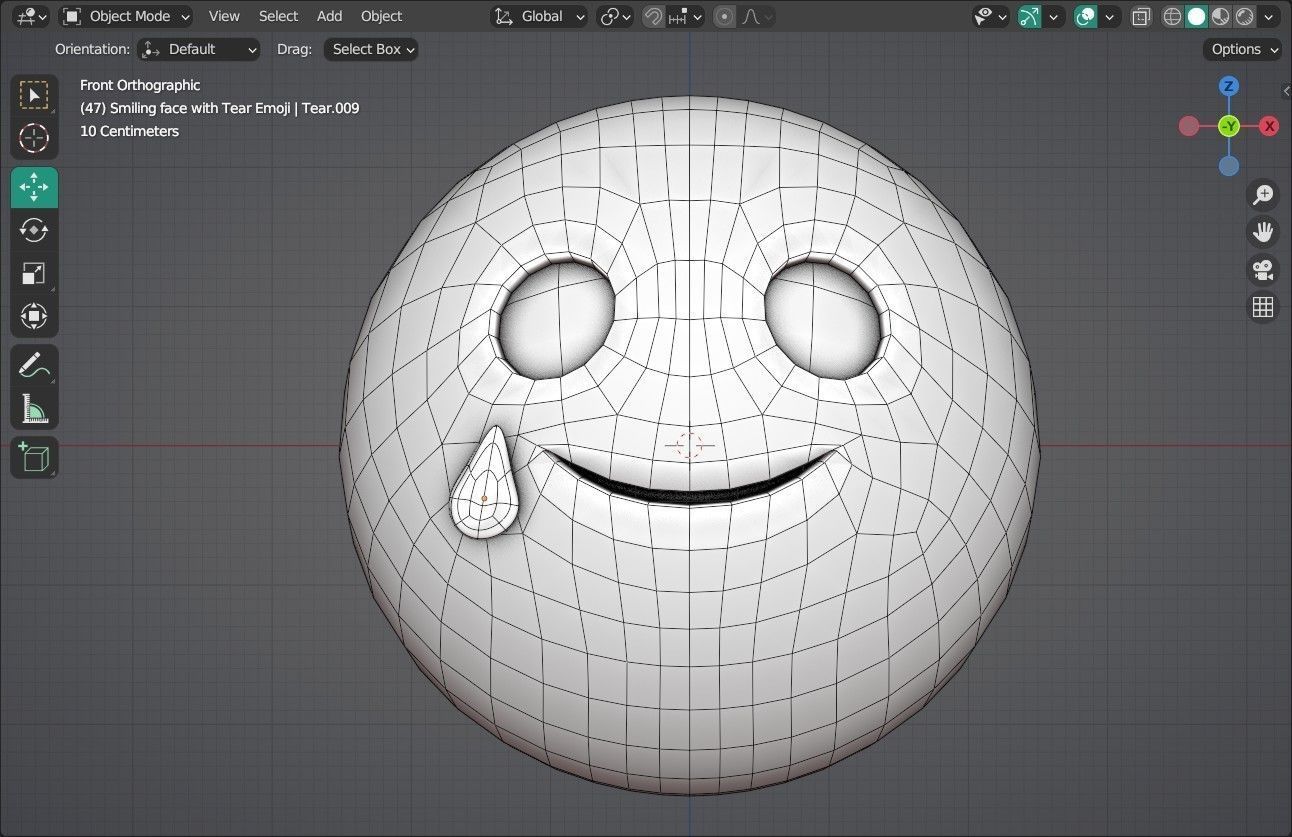This screenshot has height=837, width=1292.
Task: Select the Move tool
Action: 34,187
